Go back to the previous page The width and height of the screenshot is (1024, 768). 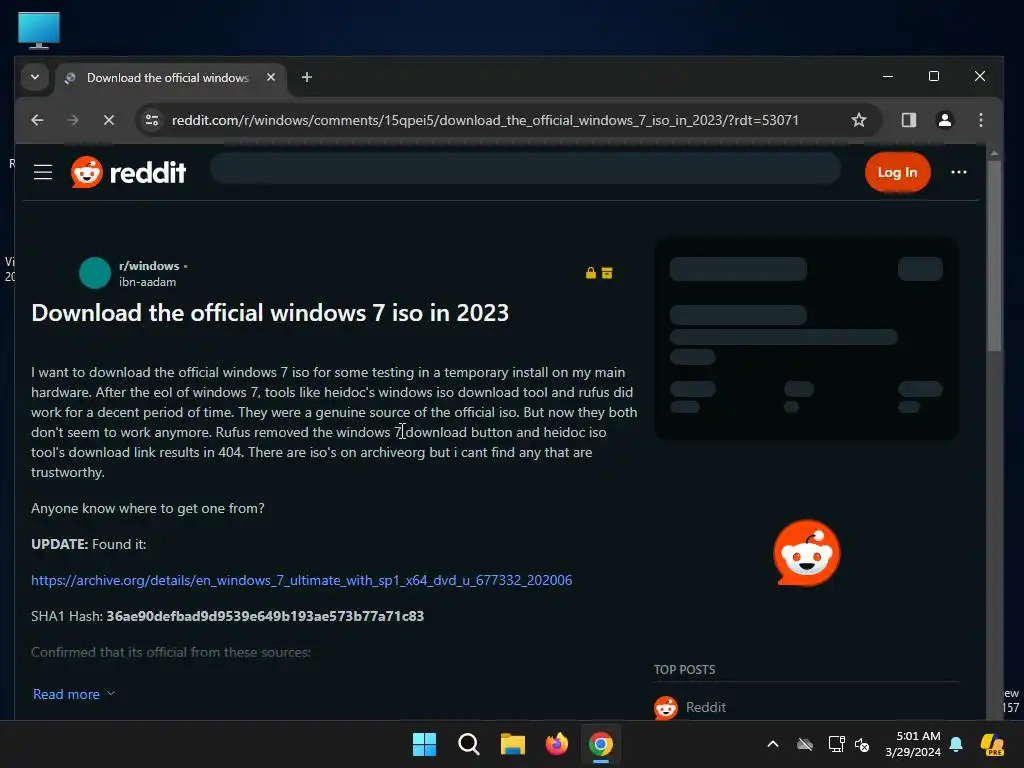(37, 120)
